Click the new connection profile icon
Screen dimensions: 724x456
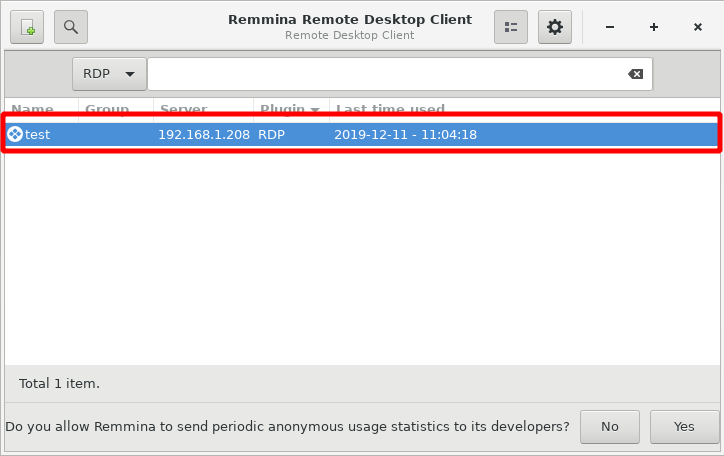(27, 27)
